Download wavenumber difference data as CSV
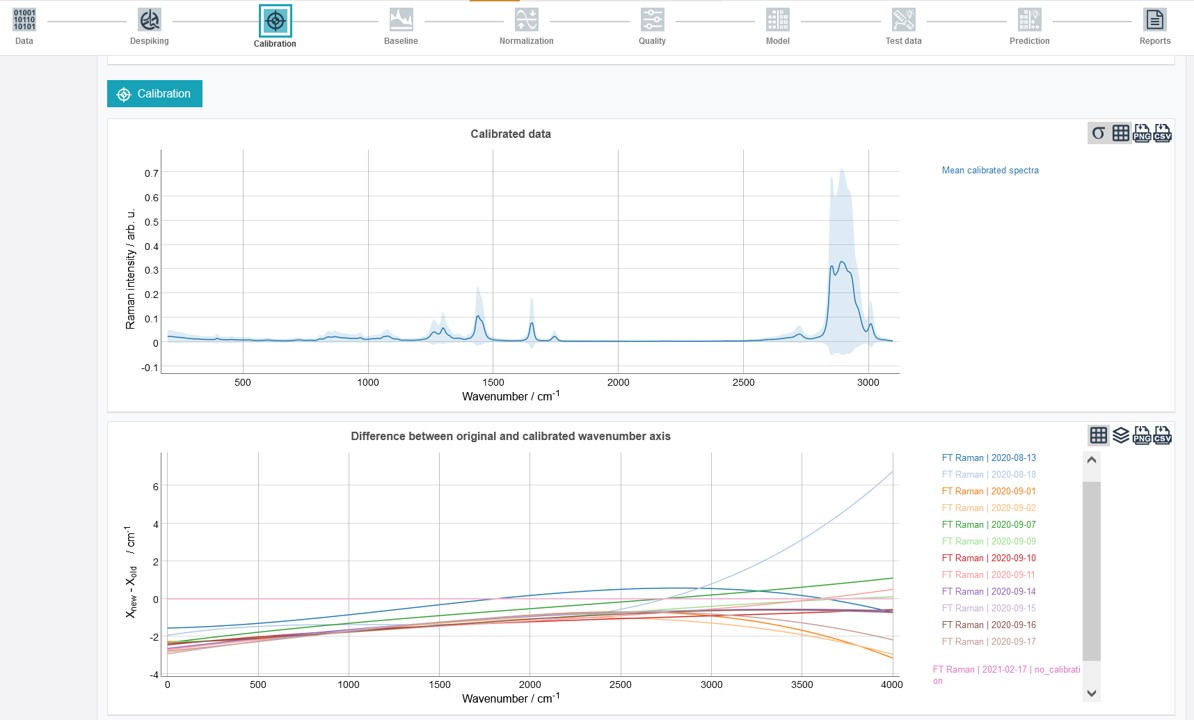Viewport: 1194px width, 720px height. tap(1162, 435)
